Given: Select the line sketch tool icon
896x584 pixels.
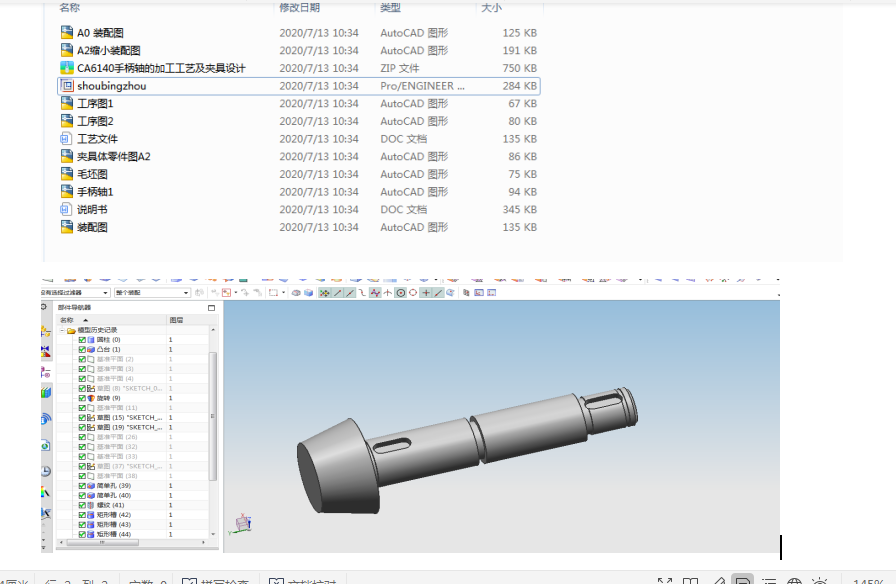Looking at the screenshot, I should pos(338,291).
